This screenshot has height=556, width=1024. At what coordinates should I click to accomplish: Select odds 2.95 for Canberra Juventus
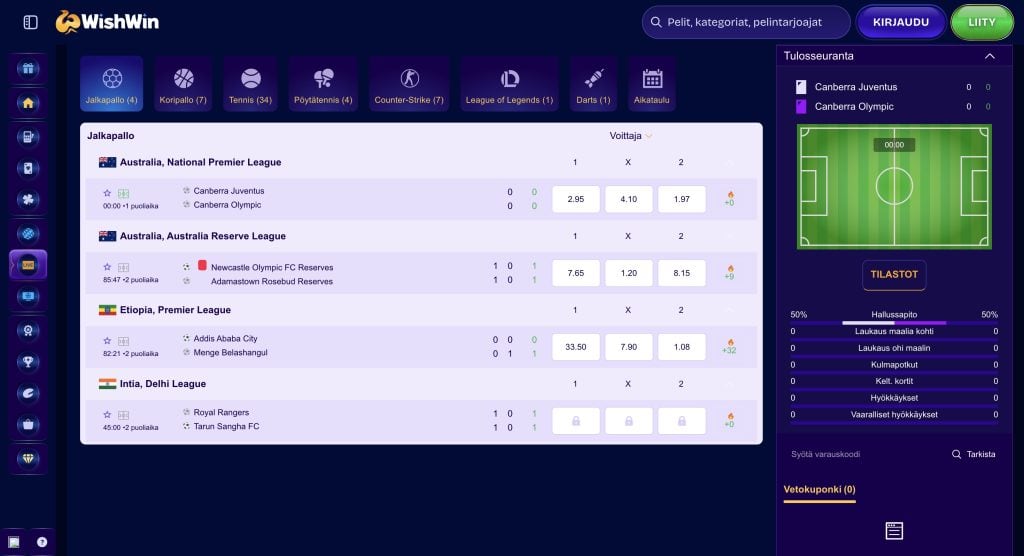(x=576, y=199)
